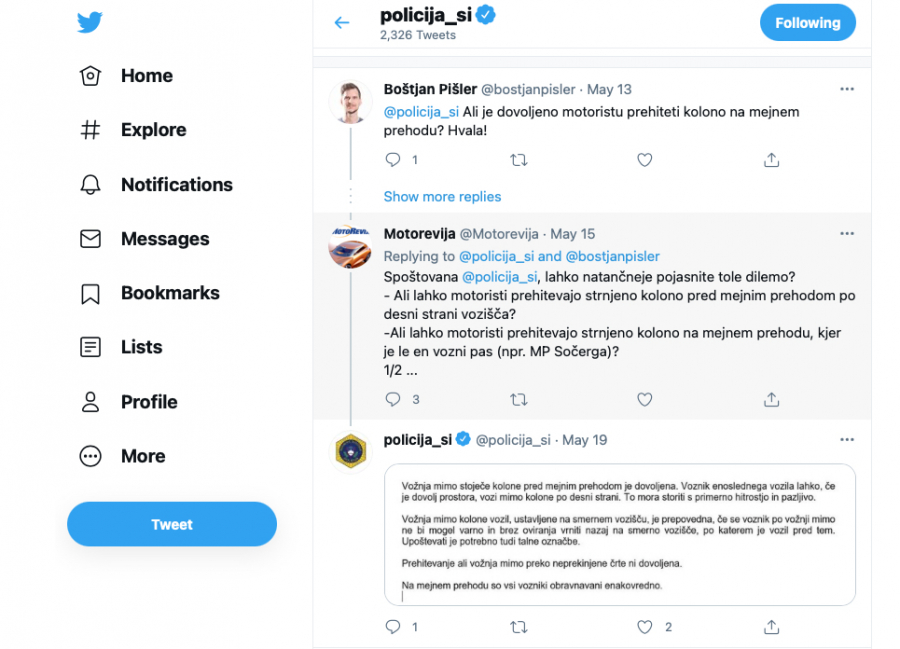Retweet the policija_si May 19 tweet
The height and width of the screenshot is (649, 900).
[518, 627]
